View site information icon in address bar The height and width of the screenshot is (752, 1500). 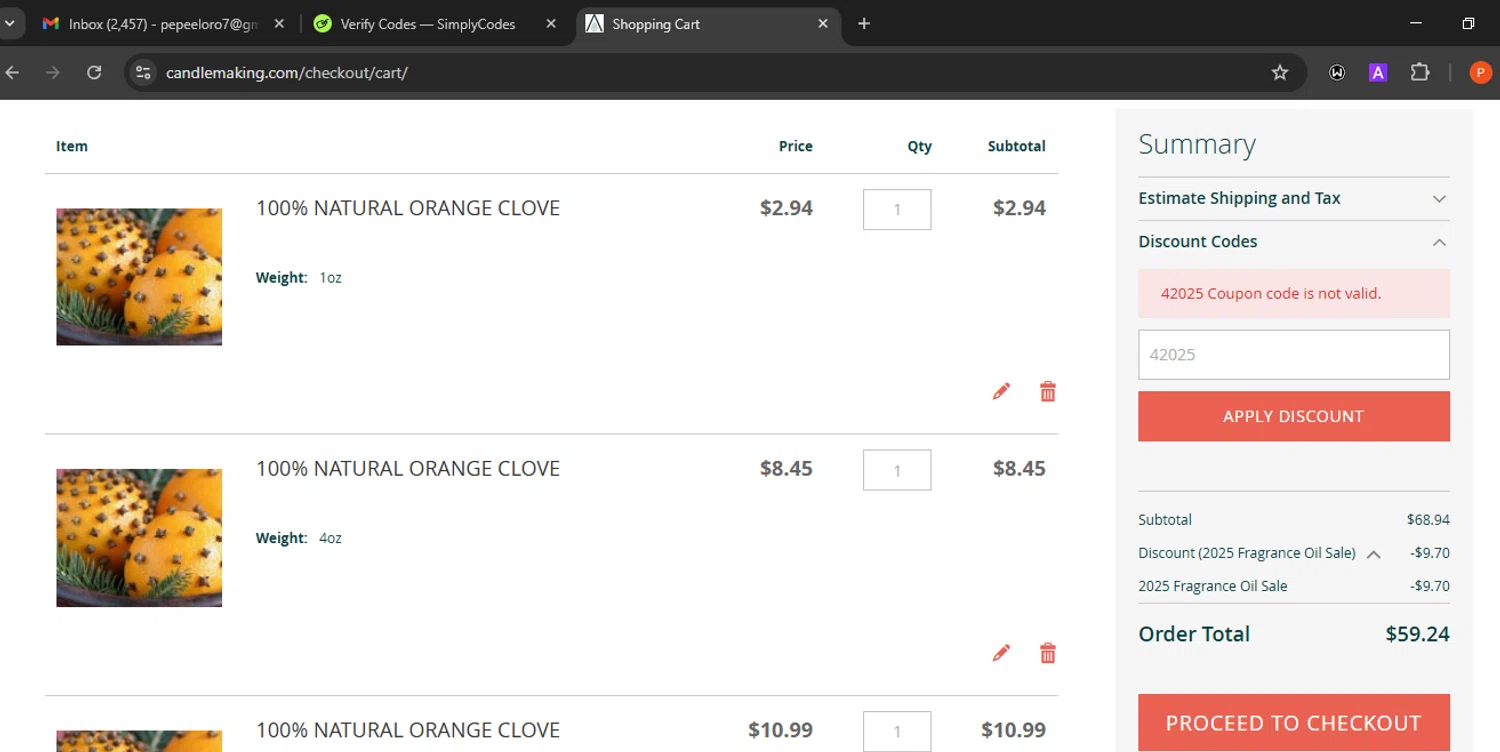[143, 72]
